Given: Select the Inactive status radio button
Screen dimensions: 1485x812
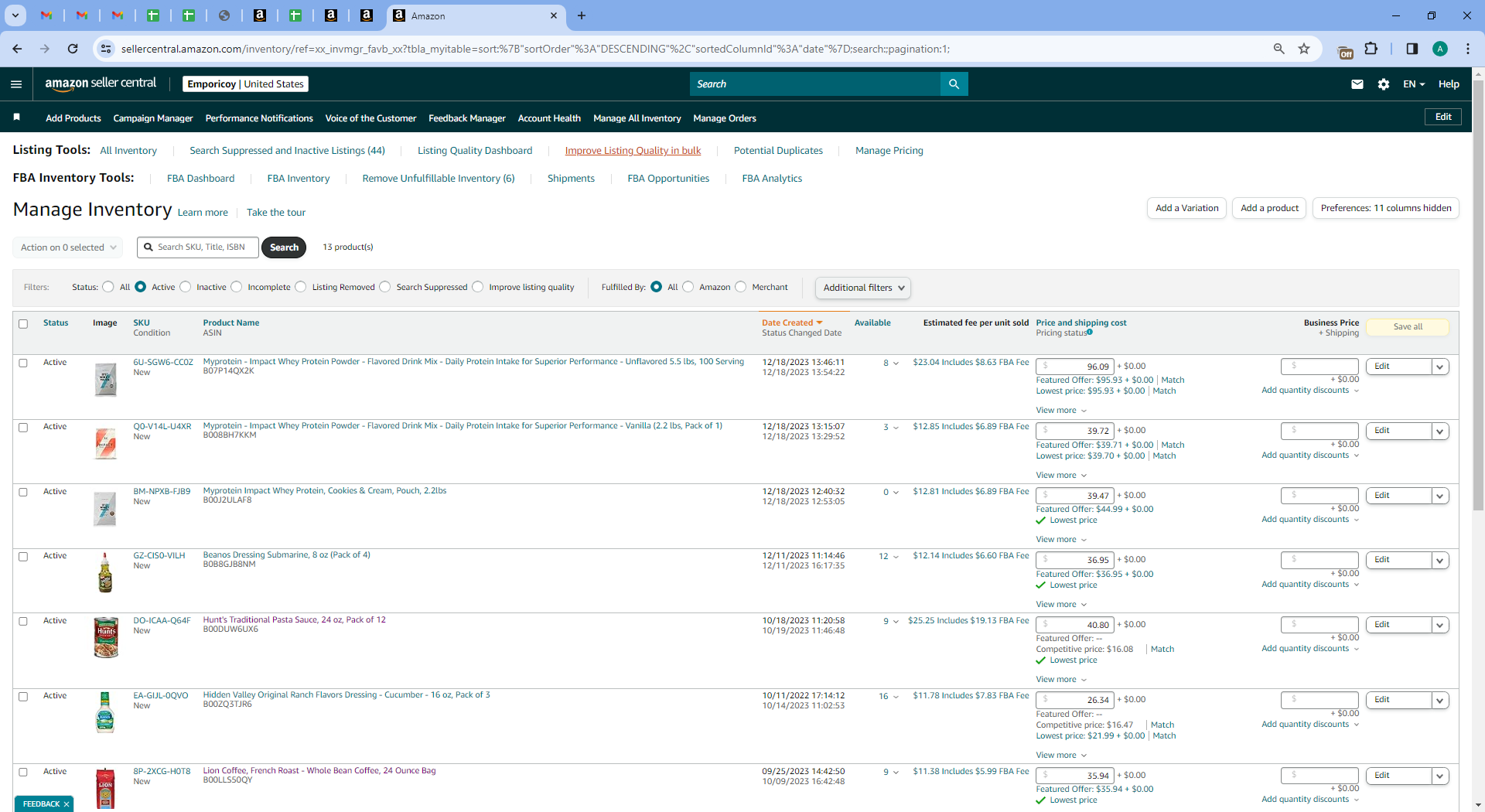Looking at the screenshot, I should click(186, 287).
